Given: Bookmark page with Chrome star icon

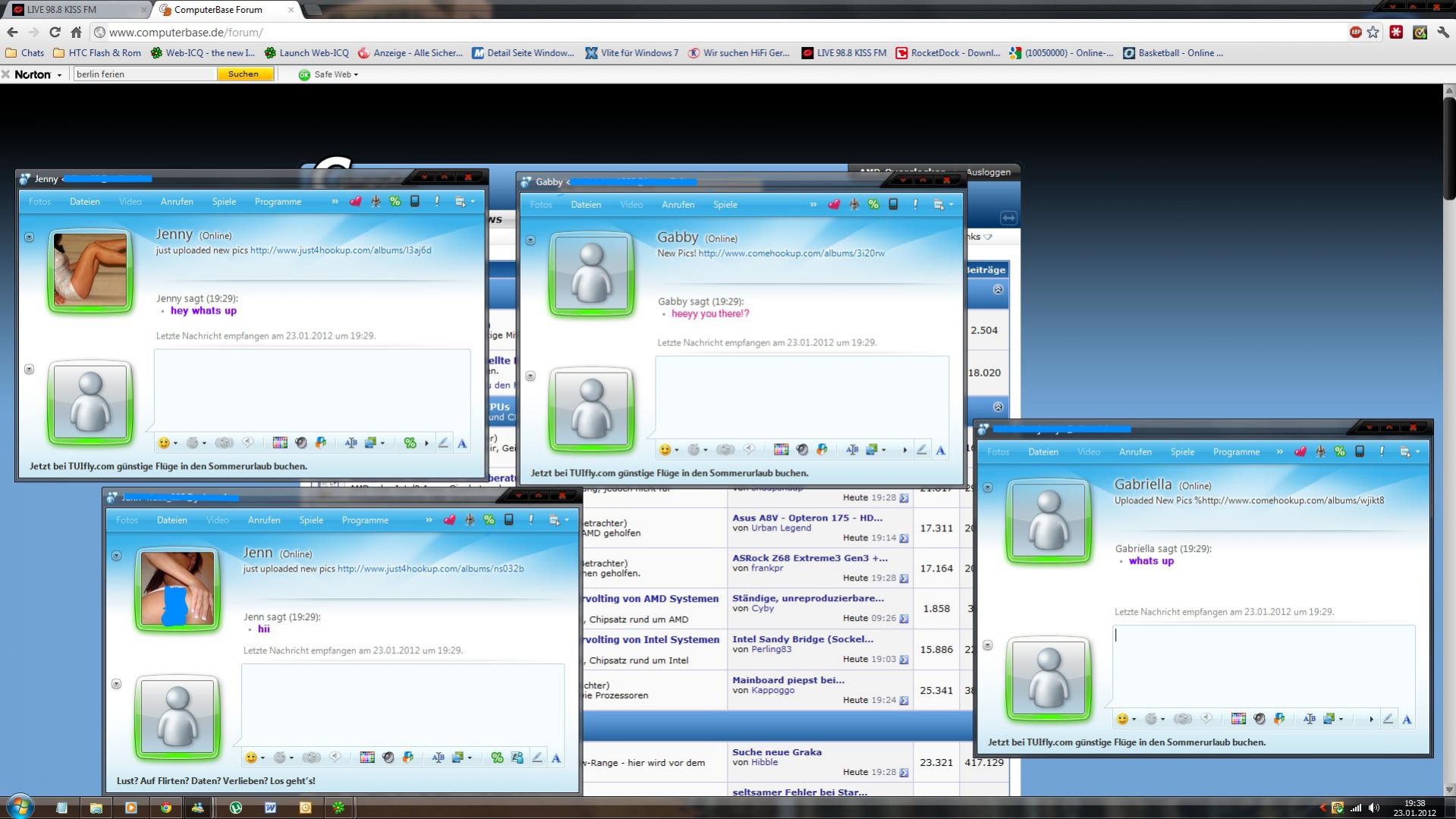Looking at the screenshot, I should coord(1373,32).
